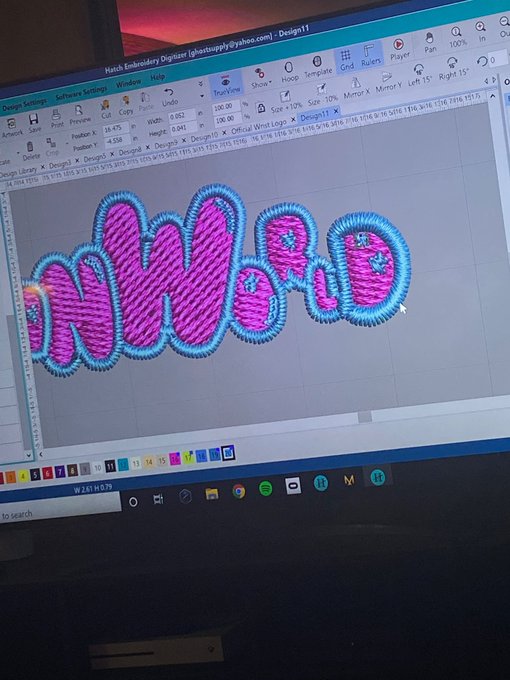Click the Template icon
510x680 pixels.
317,62
